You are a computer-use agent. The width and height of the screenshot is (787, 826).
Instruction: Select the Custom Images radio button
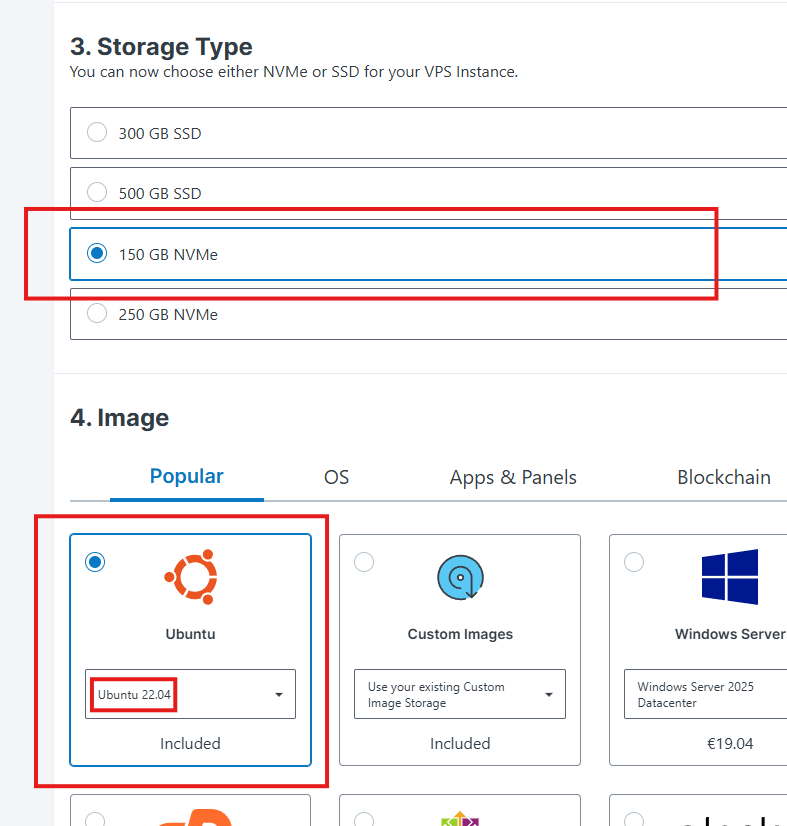point(364,562)
